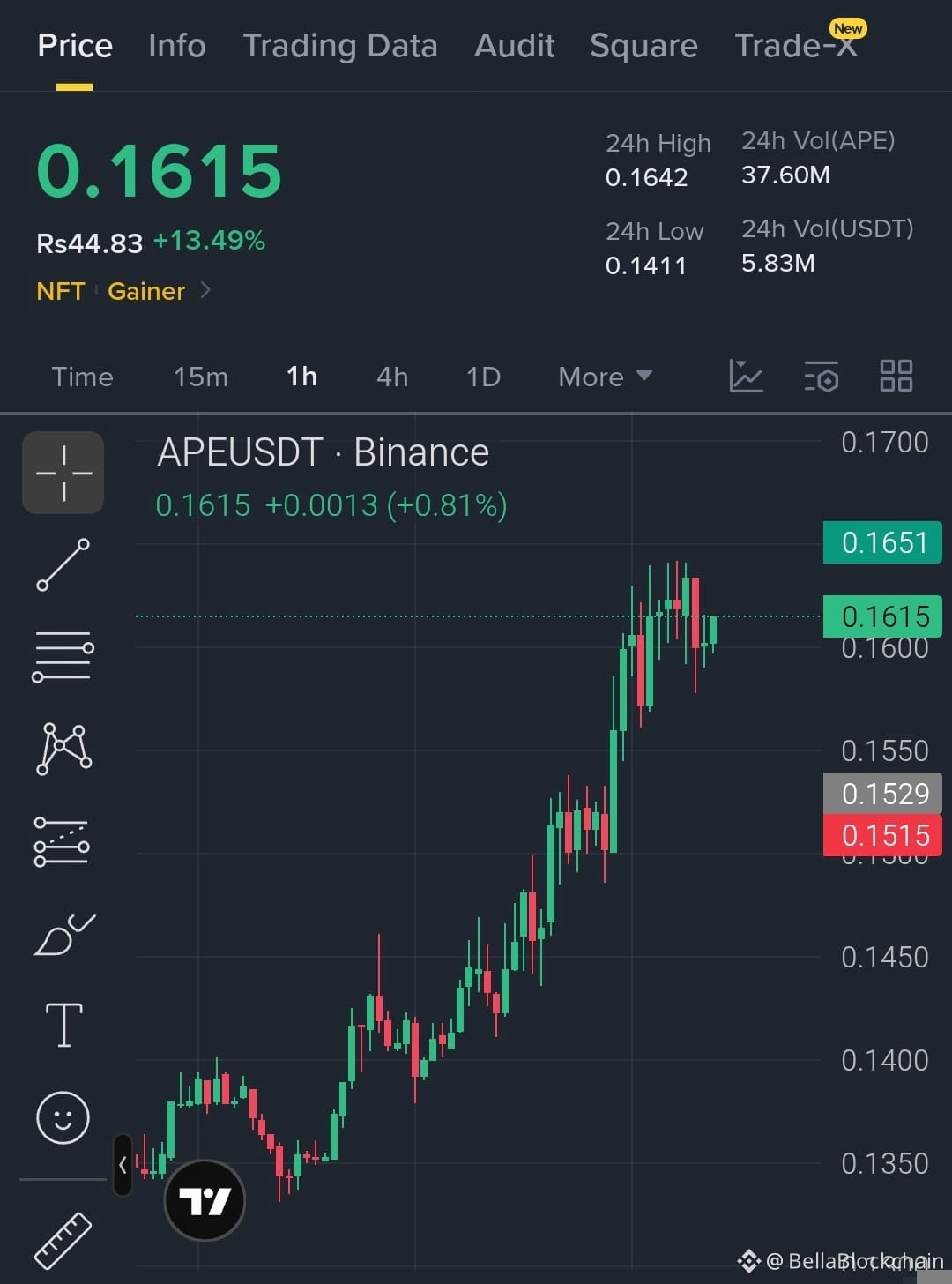Click the +13.49% change value
Screen dimensions: 952x1284
pyautogui.click(x=209, y=241)
